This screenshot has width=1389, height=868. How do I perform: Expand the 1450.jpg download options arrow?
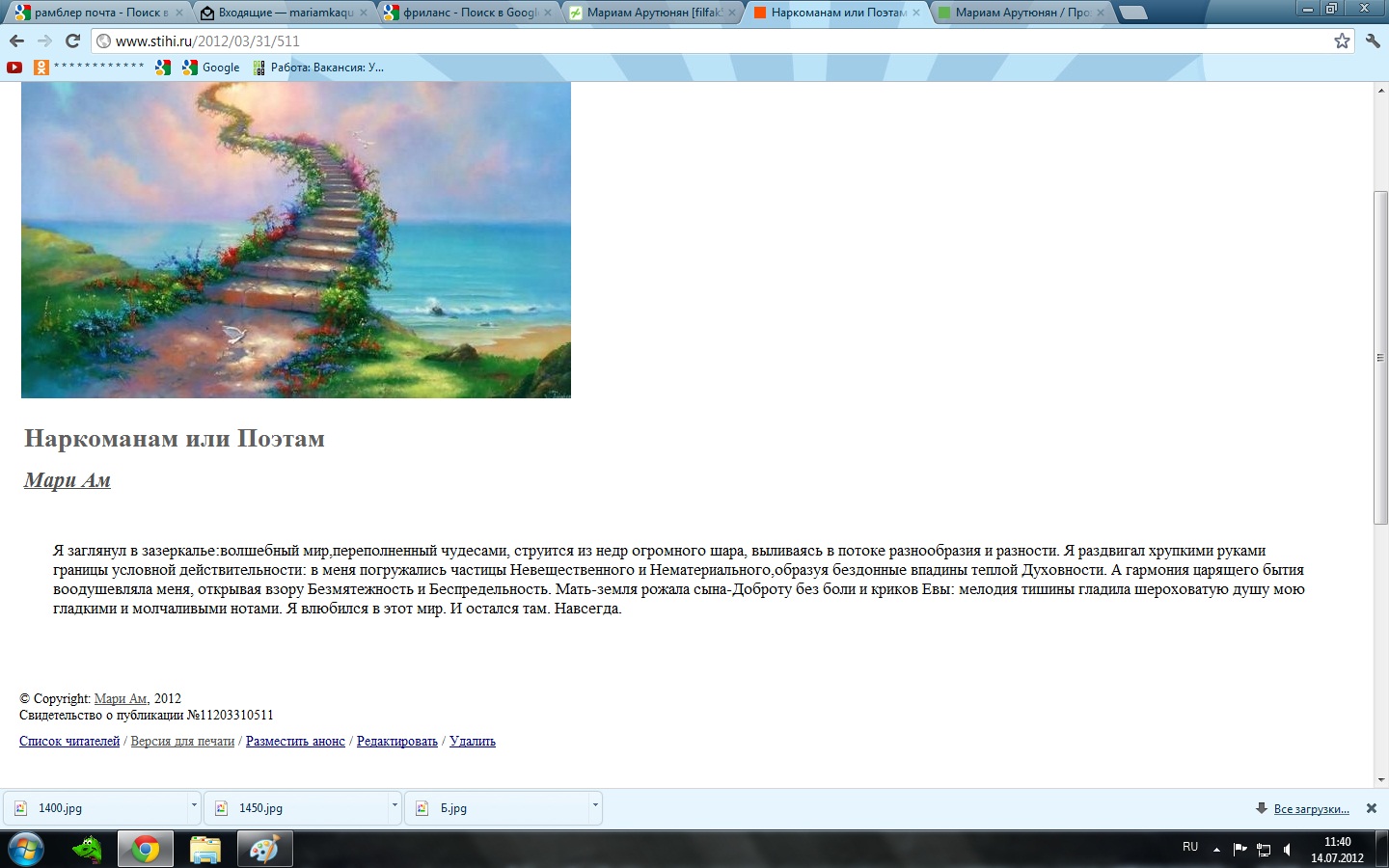click(395, 808)
